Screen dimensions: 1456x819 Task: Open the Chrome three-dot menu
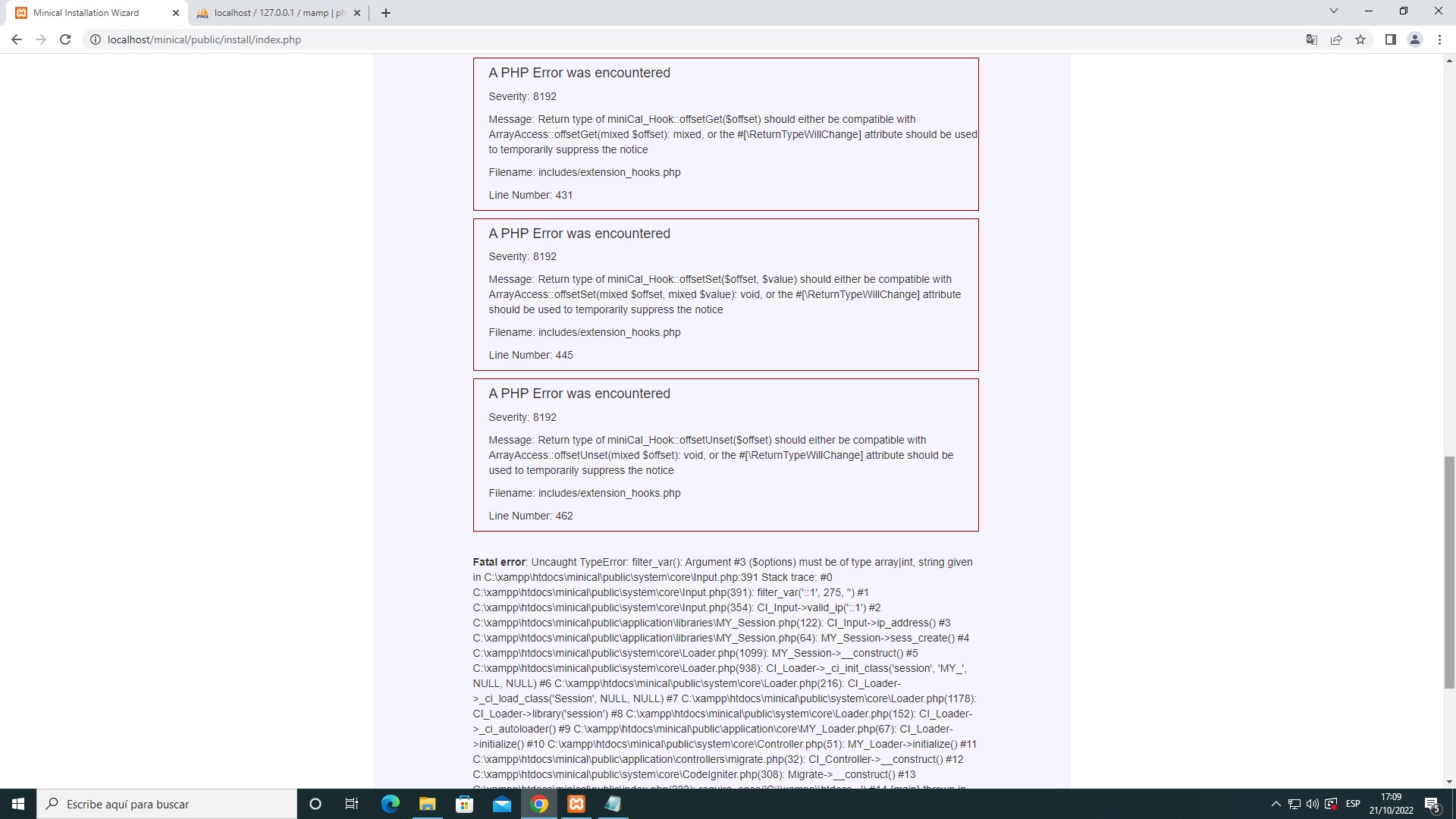pos(1440,39)
